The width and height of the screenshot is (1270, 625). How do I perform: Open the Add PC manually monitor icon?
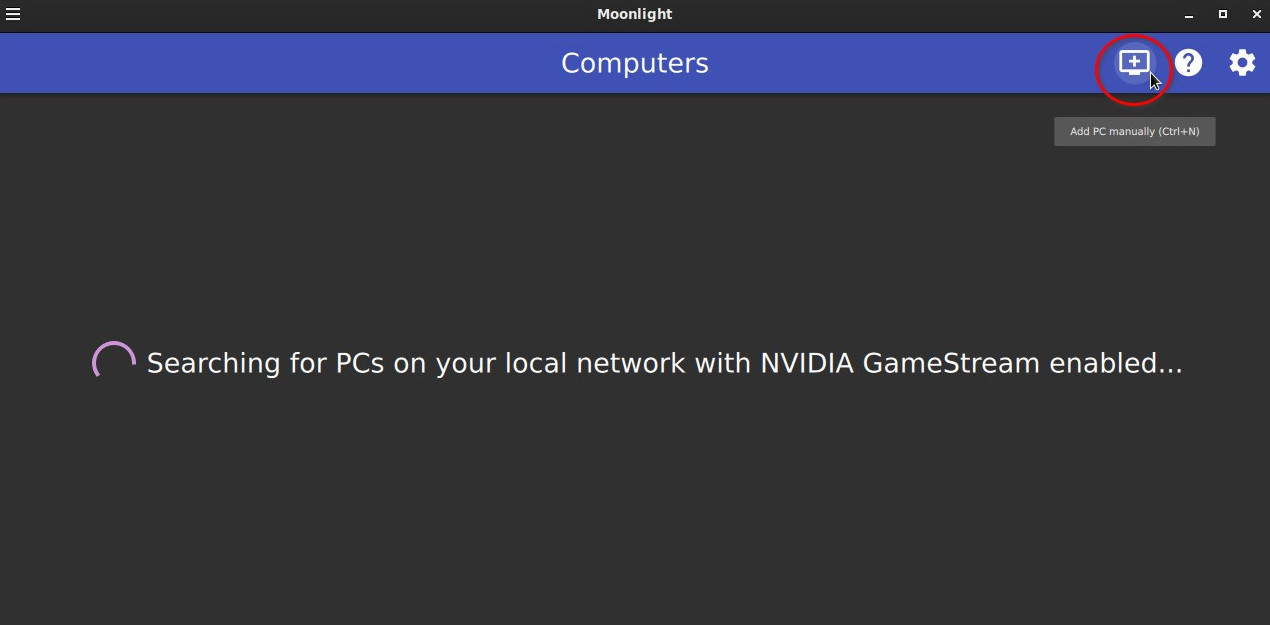tap(1133, 63)
